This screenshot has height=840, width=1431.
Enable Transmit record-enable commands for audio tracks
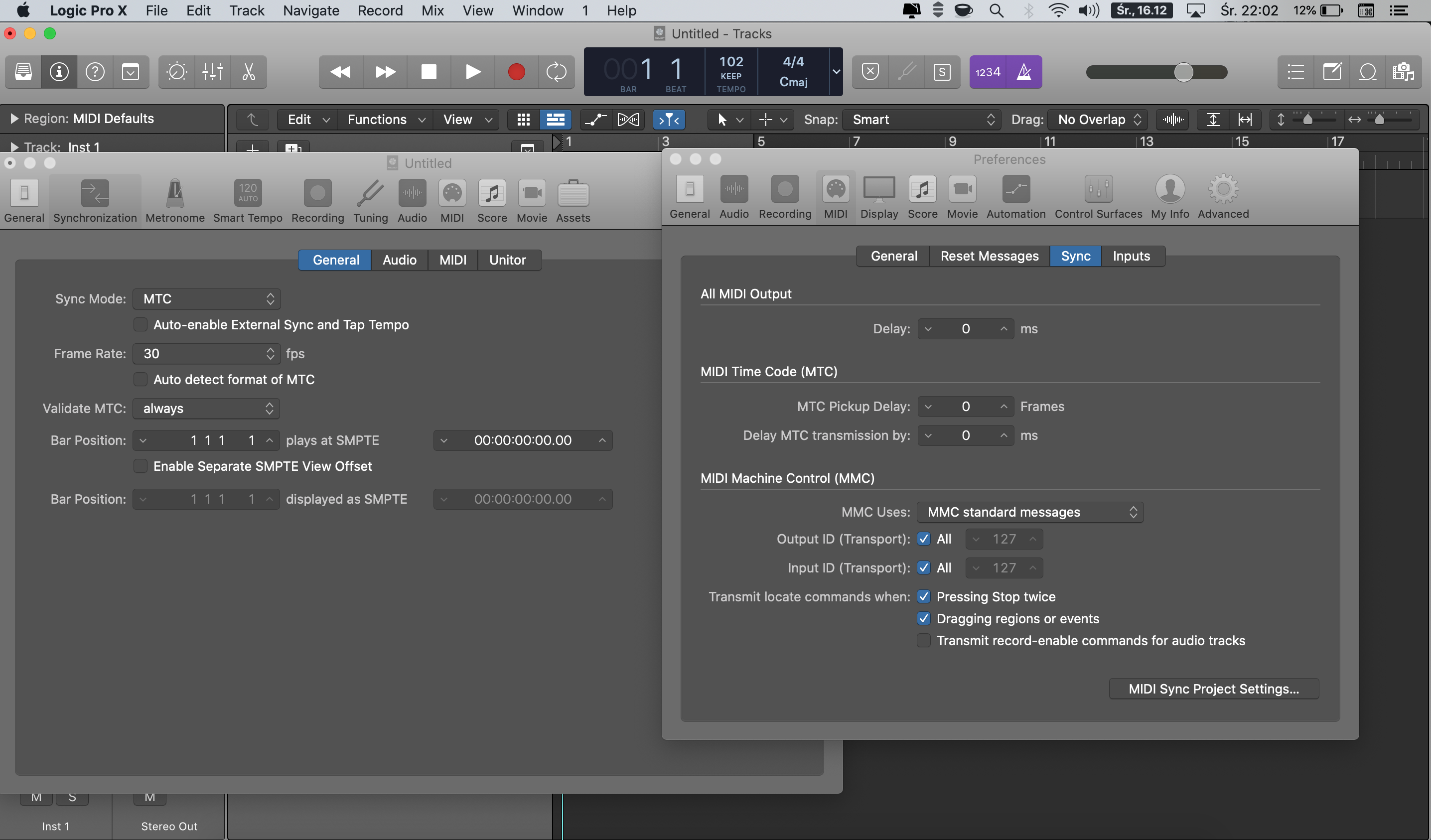924,641
